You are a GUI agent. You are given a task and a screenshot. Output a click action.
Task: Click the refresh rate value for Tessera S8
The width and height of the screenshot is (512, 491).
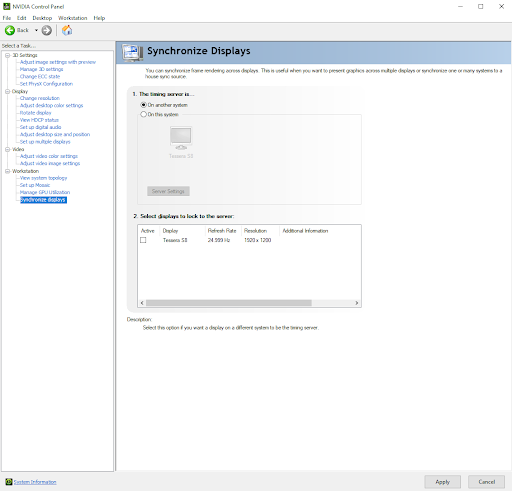coord(219,240)
